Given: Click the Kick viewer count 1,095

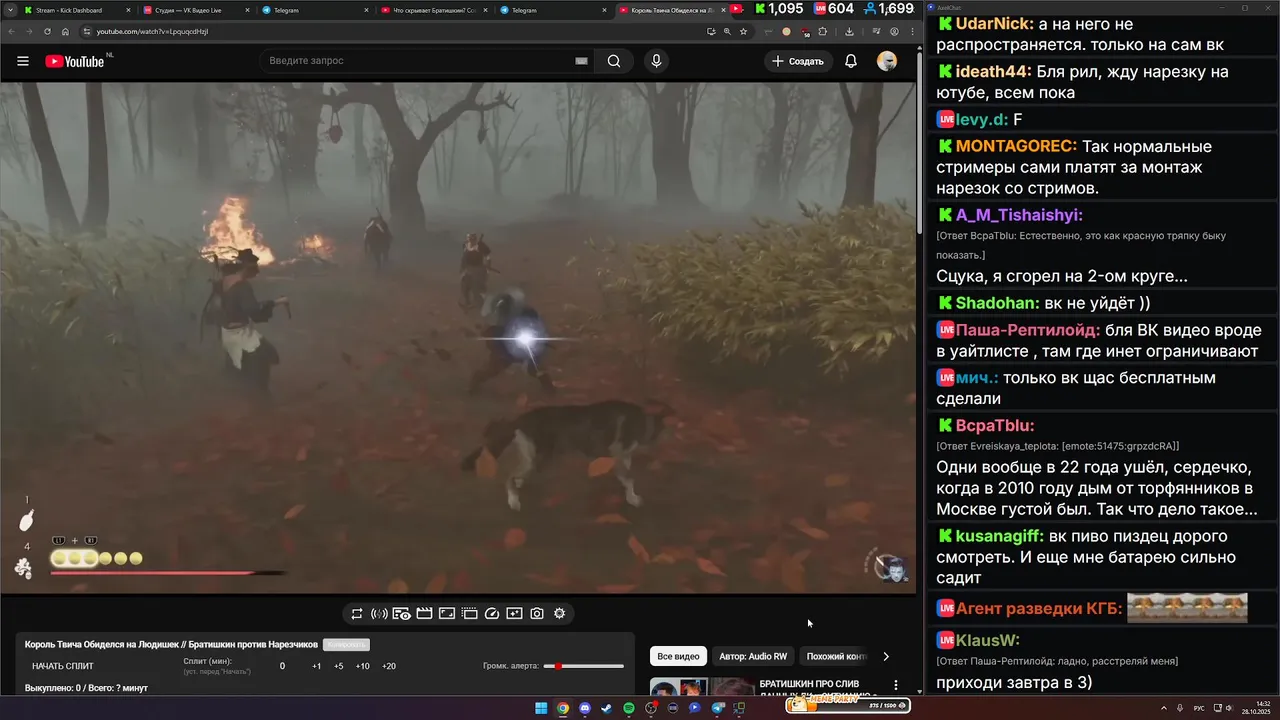Looking at the screenshot, I should pyautogui.click(x=778, y=9).
